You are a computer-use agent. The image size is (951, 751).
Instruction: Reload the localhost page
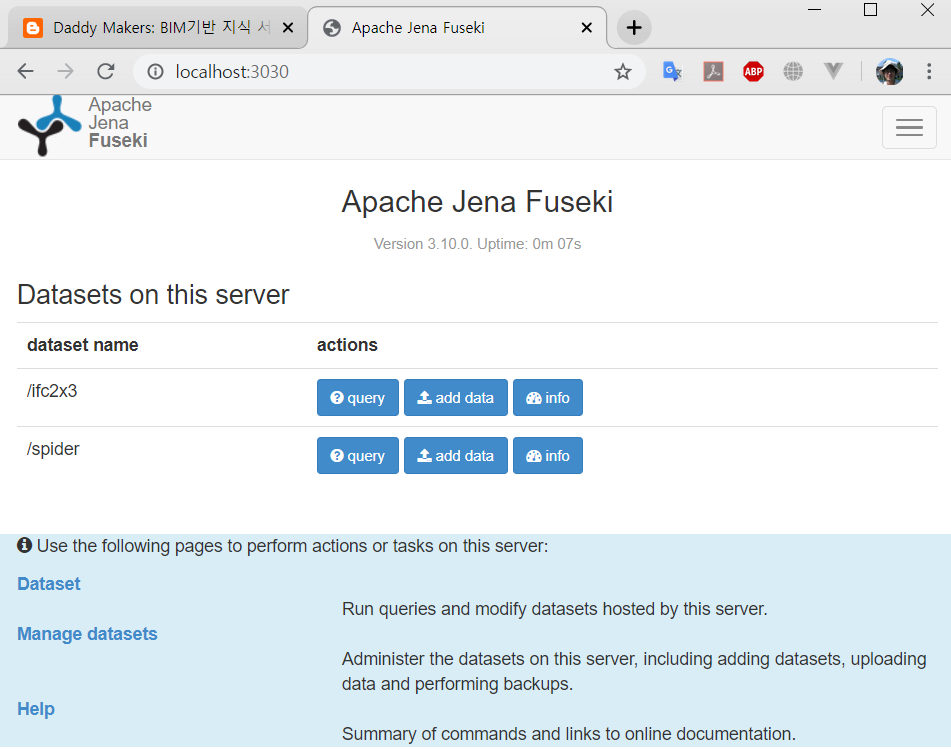tap(106, 72)
